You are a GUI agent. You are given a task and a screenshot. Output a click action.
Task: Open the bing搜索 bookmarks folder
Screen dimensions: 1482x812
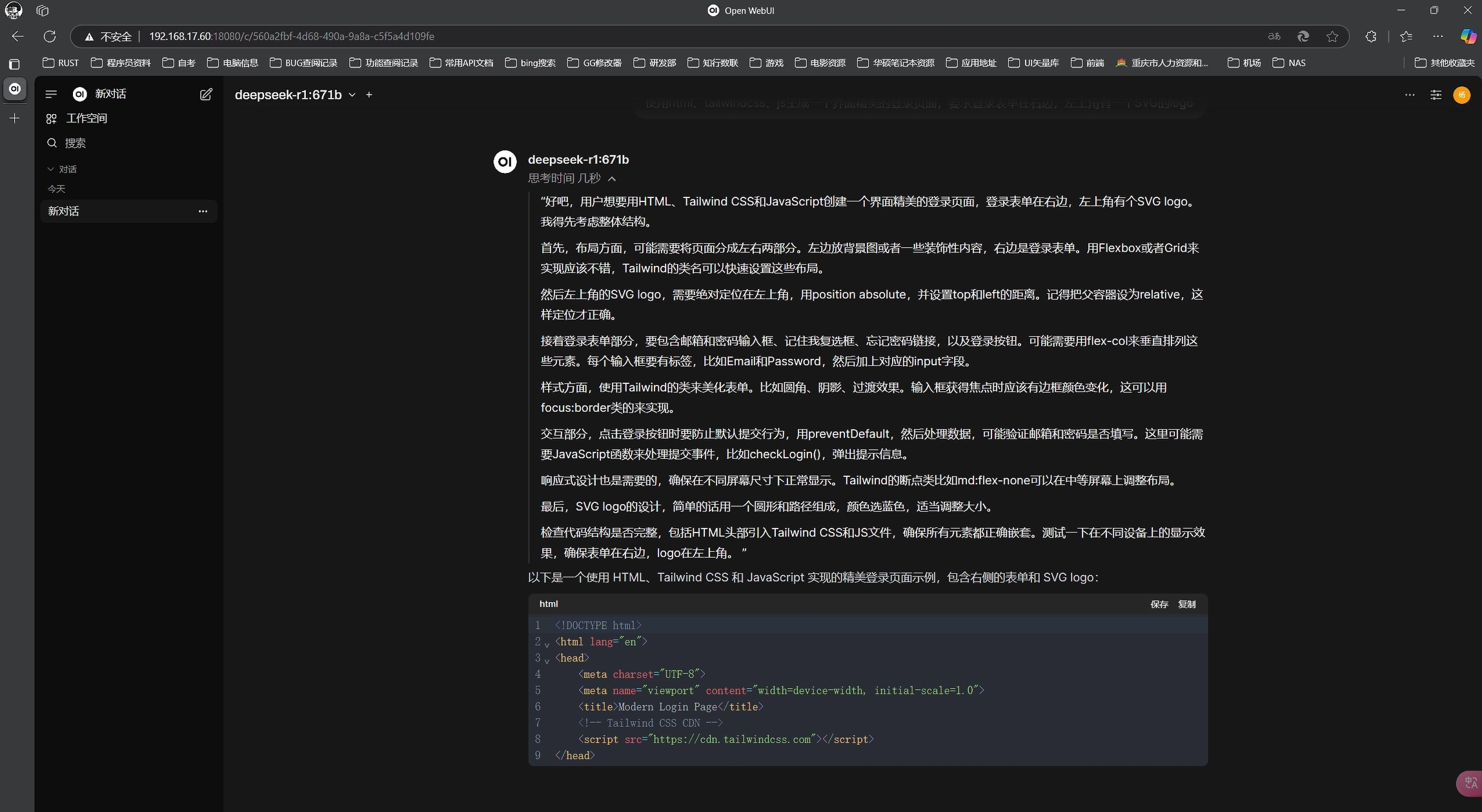530,63
